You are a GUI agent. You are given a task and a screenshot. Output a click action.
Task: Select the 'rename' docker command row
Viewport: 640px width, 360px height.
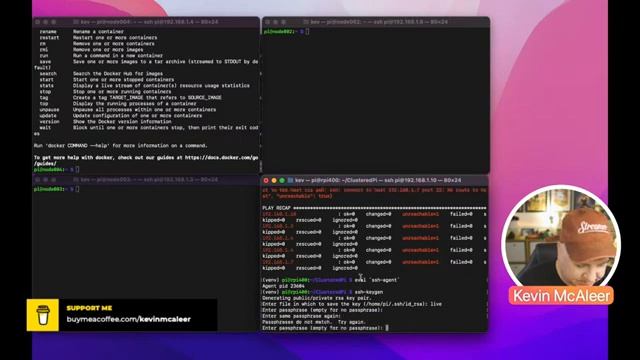coord(82,31)
